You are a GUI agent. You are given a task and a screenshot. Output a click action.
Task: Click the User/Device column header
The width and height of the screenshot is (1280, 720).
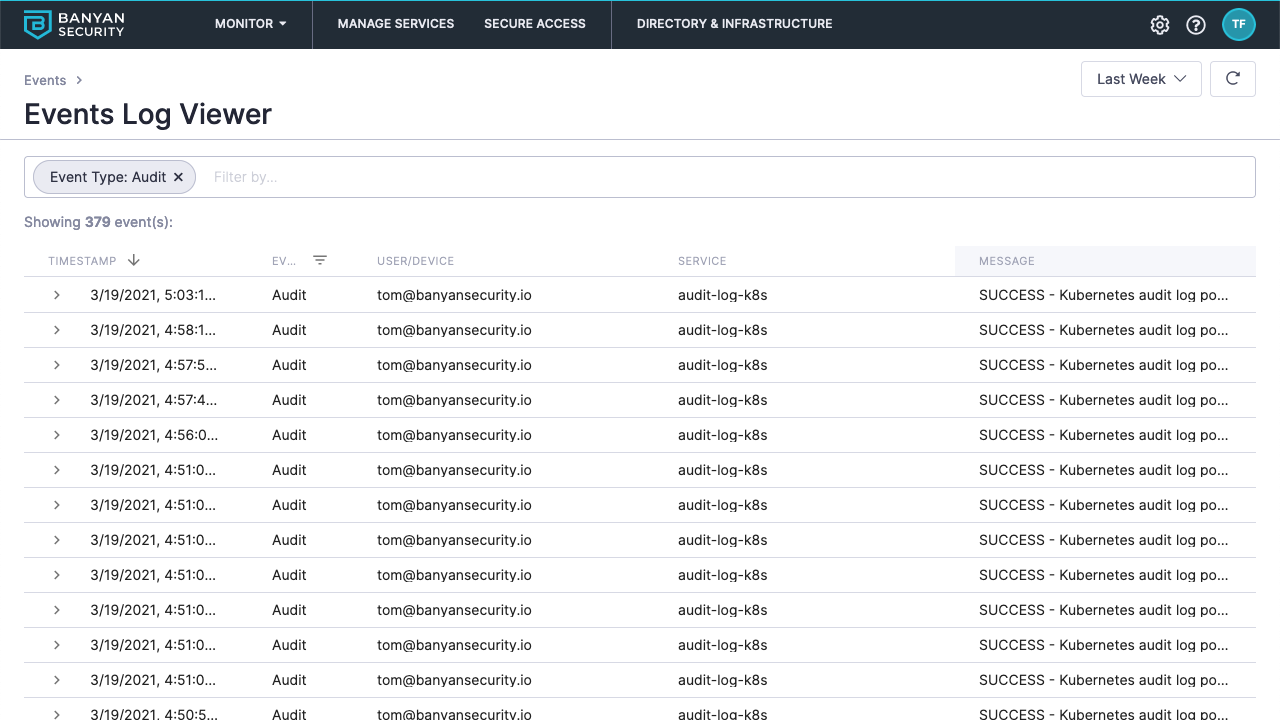415,261
